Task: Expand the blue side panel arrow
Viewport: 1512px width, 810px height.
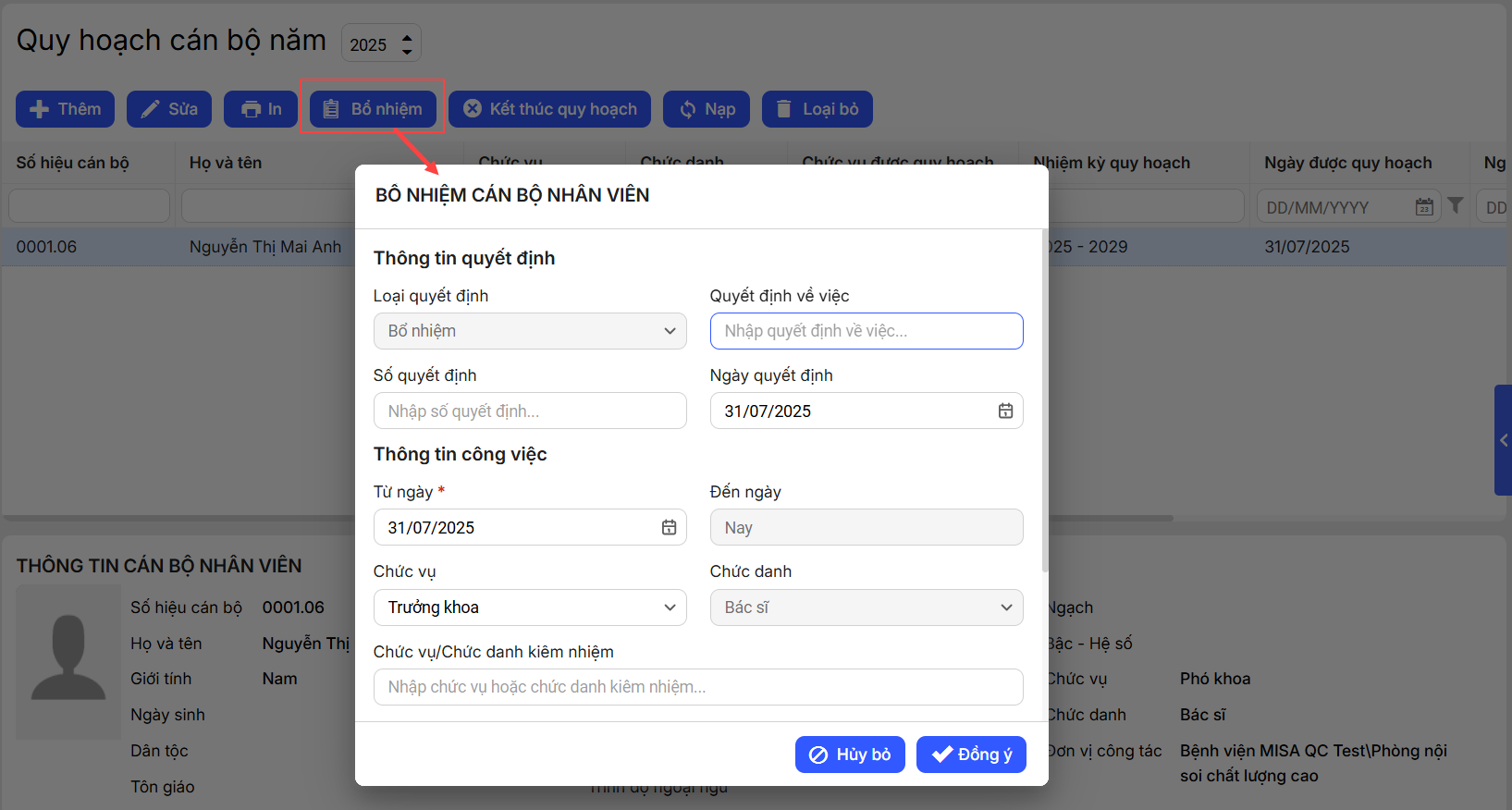Action: 1503,440
